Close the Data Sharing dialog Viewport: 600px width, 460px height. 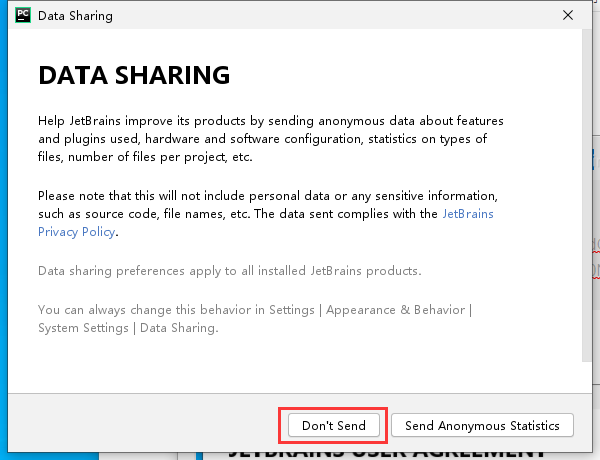coord(568,15)
